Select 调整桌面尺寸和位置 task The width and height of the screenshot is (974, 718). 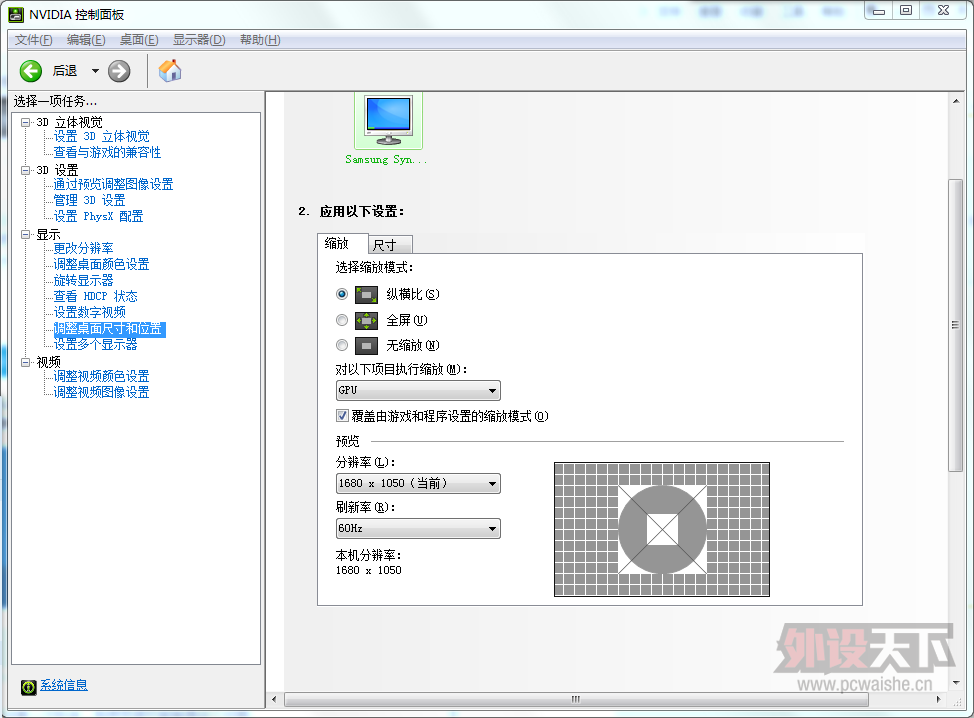[x=109, y=329]
